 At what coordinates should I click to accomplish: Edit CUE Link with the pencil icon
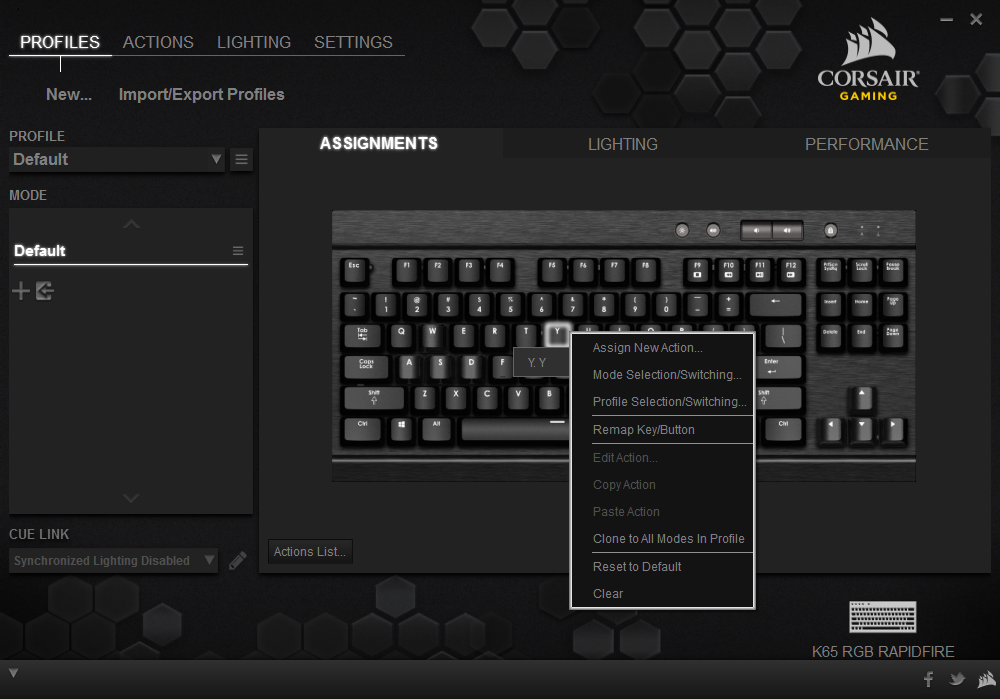pos(237,561)
